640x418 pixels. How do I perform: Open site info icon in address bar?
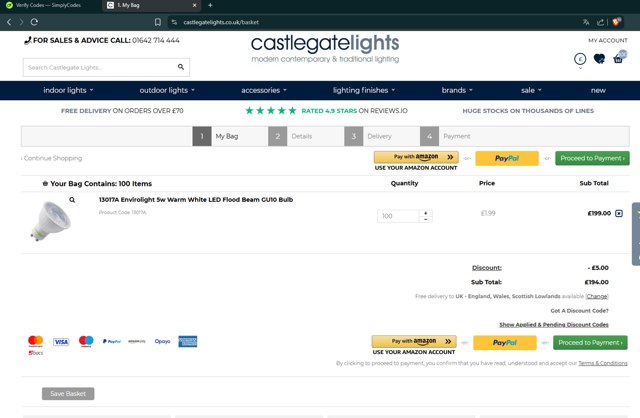tap(174, 22)
